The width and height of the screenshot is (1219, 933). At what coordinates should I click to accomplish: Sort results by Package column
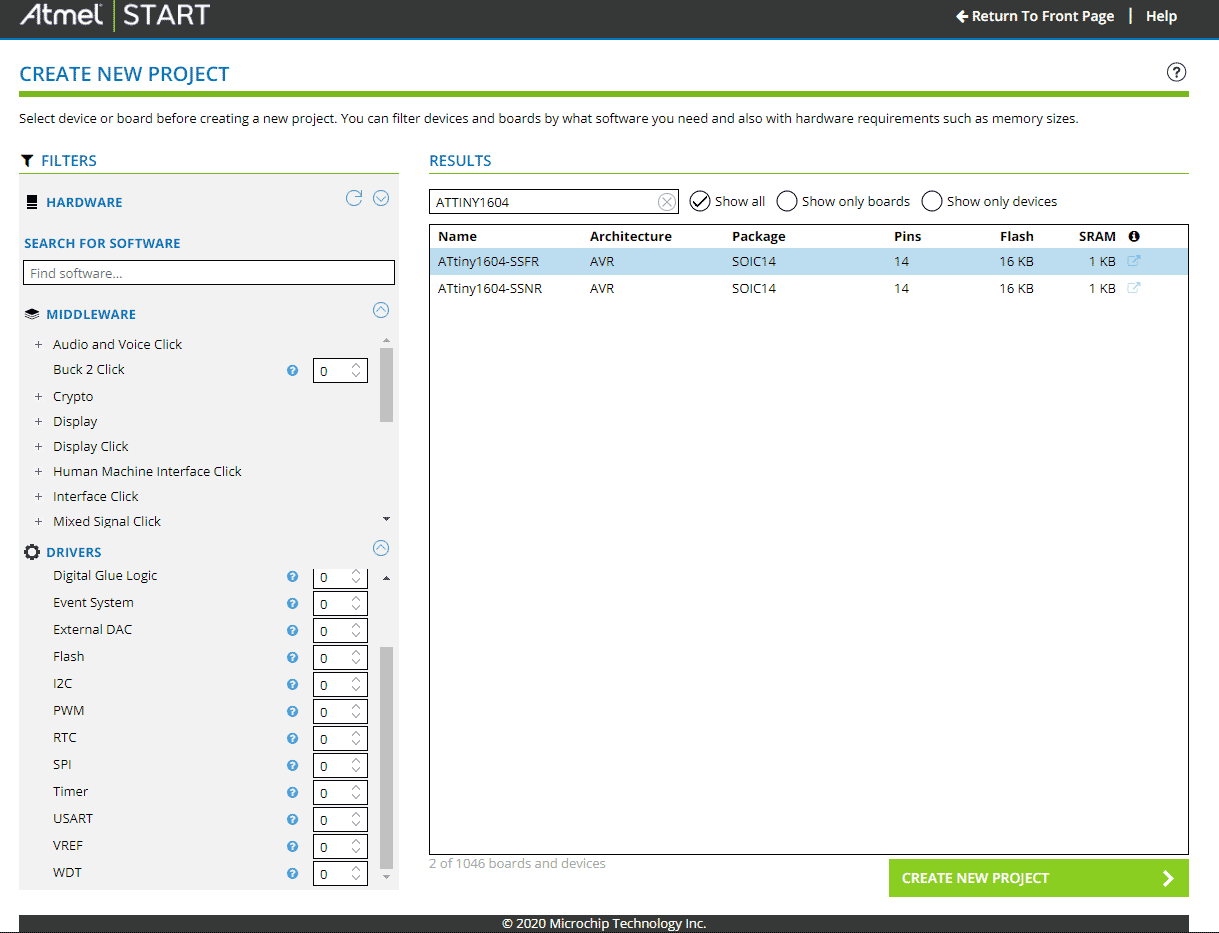point(759,237)
